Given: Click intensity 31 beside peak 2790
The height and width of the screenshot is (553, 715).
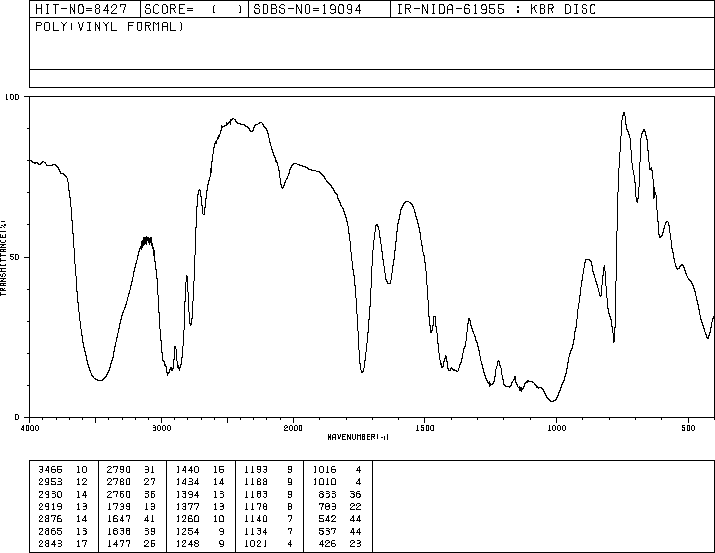Looking at the screenshot, I should pos(150,470).
